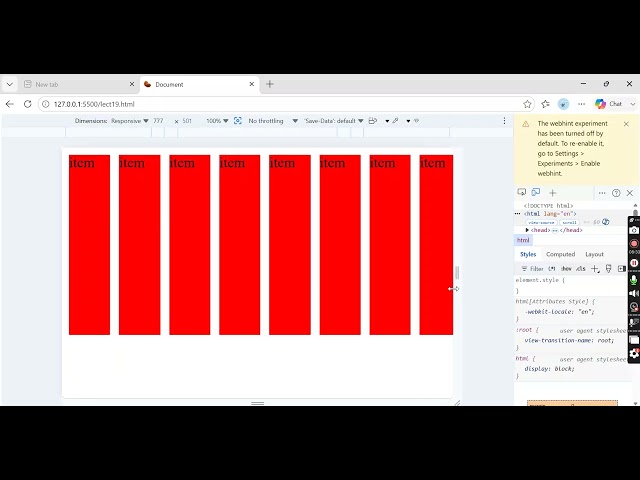Open the Responsive dimensions dropdown

point(129,121)
